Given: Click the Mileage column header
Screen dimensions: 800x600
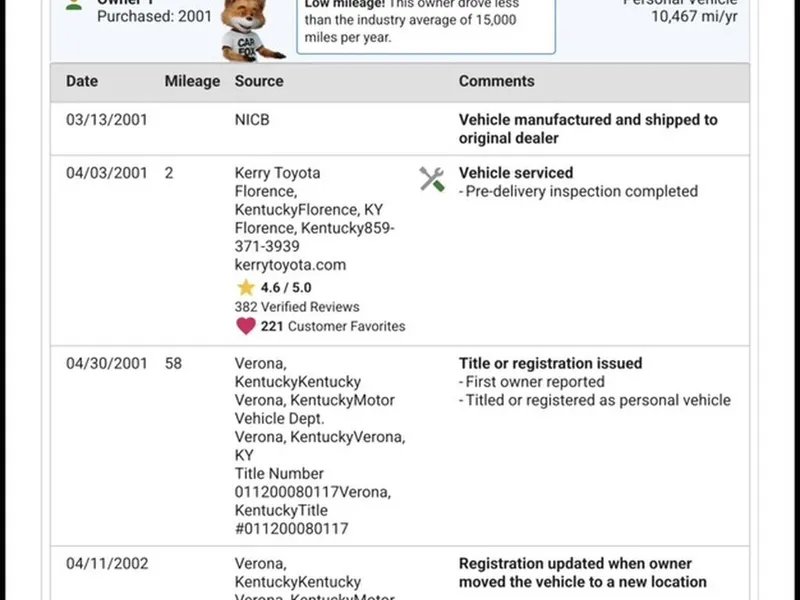Looking at the screenshot, I should click(x=192, y=81).
